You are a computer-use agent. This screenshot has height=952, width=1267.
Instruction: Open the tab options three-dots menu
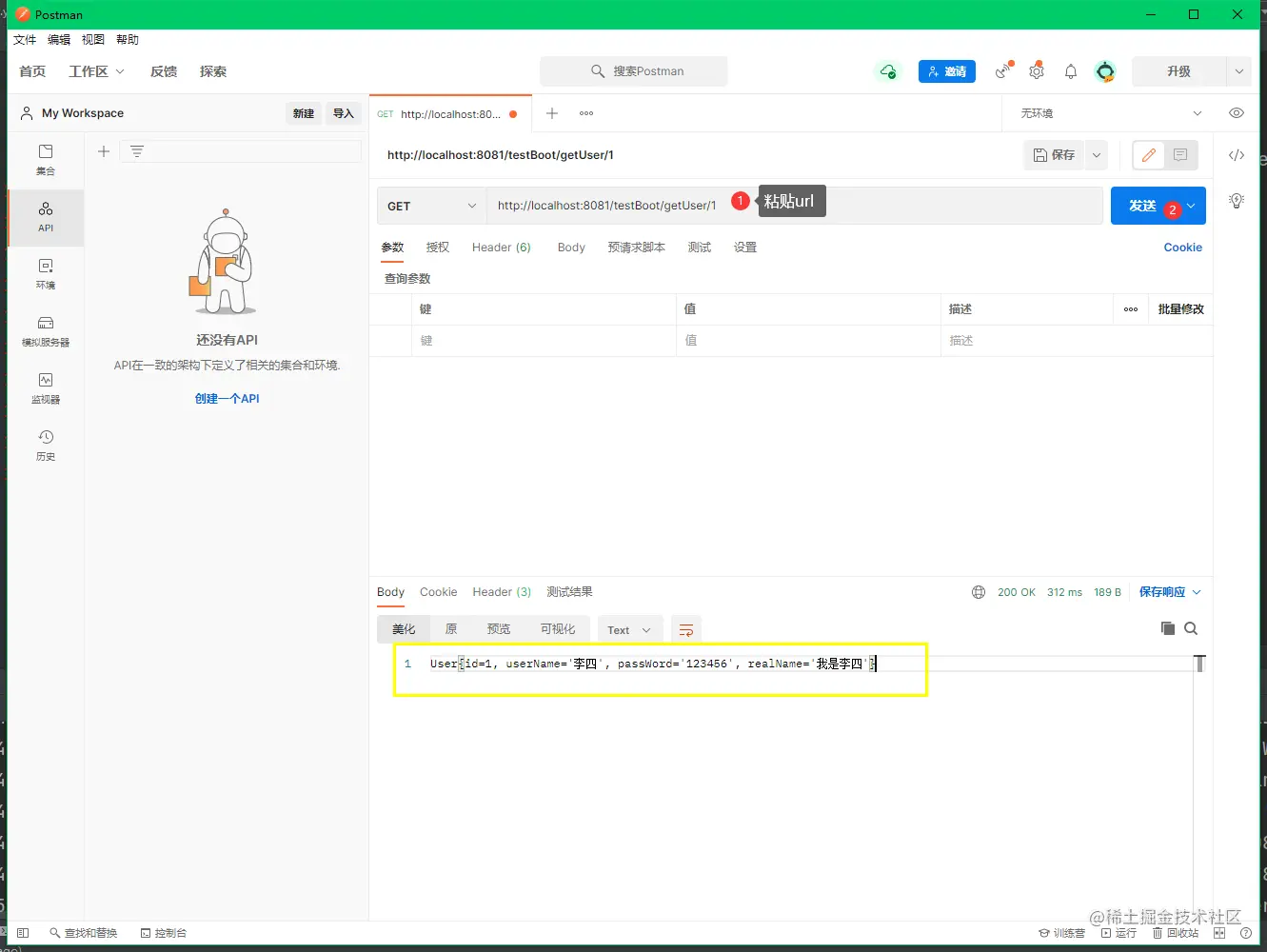tap(586, 113)
